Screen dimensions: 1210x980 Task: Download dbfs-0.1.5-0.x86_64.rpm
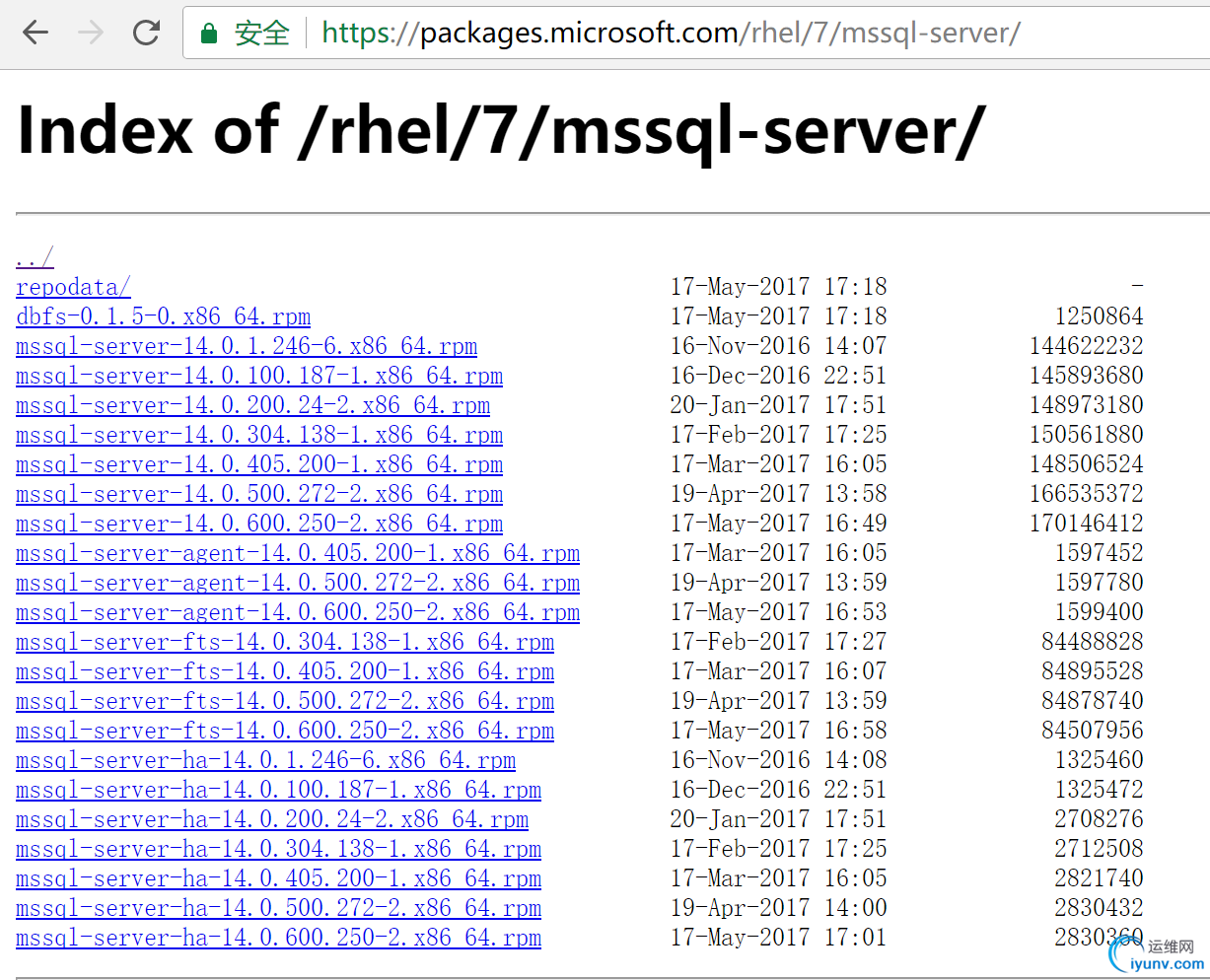(x=163, y=316)
